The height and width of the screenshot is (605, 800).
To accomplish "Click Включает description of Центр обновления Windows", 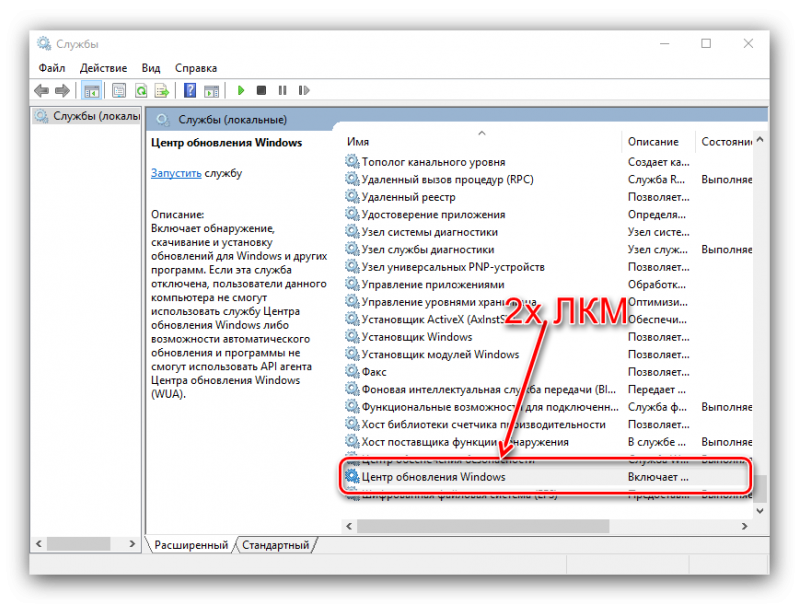I will tap(658, 477).
